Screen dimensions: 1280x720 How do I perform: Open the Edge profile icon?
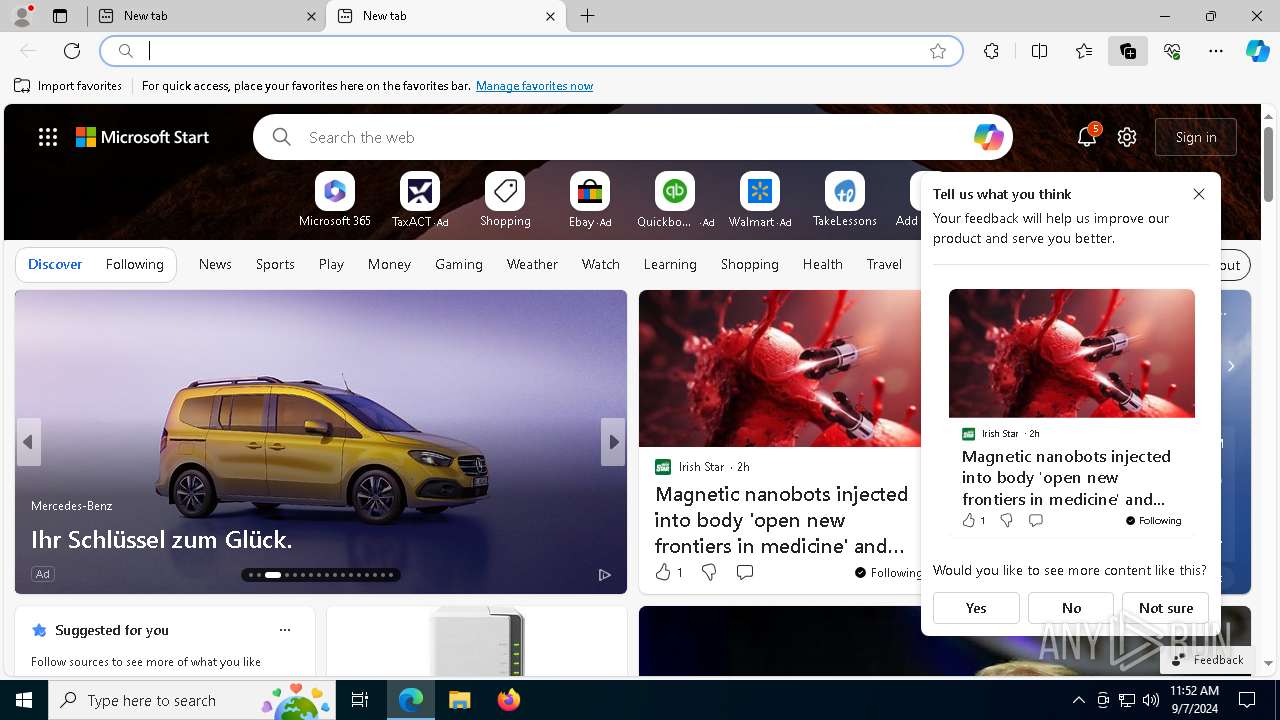[x=22, y=15]
